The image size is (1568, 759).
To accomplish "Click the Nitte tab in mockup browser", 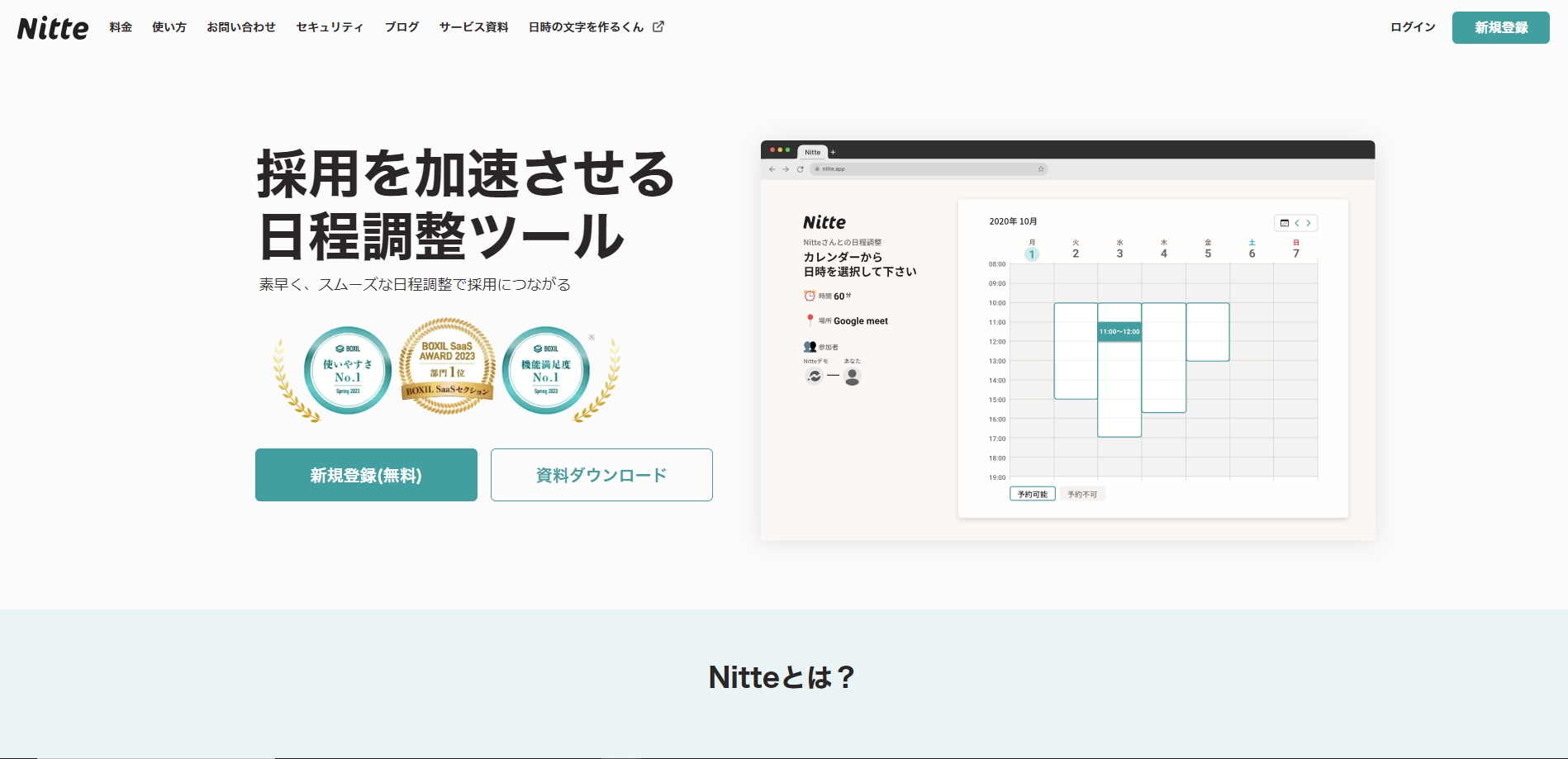I will [x=813, y=152].
